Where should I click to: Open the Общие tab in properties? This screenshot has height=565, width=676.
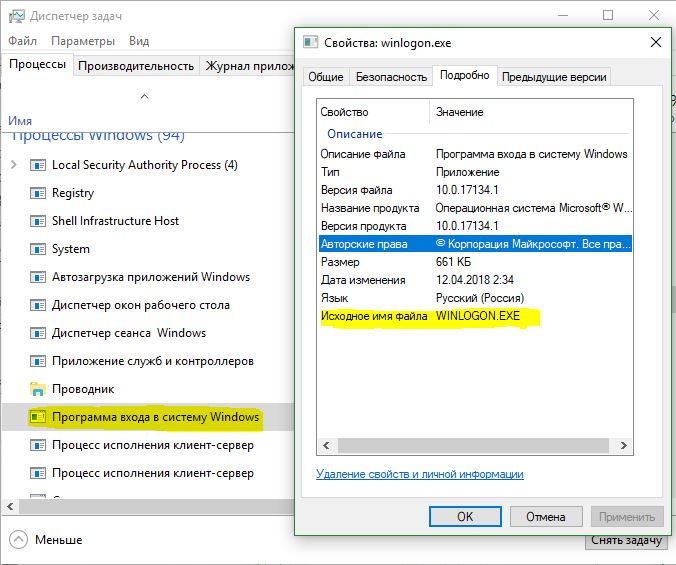click(325, 77)
